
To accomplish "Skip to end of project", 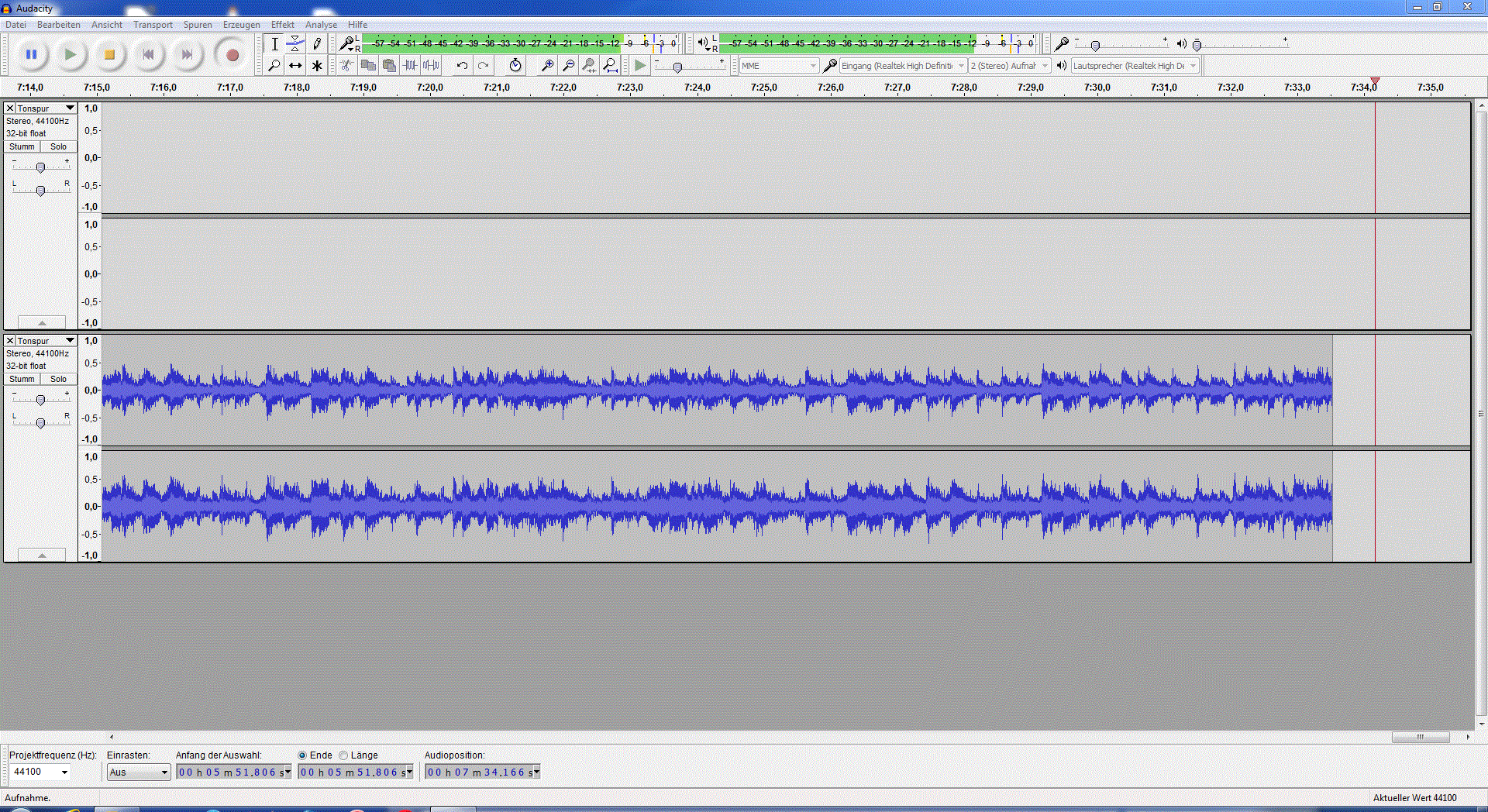I will (x=187, y=54).
